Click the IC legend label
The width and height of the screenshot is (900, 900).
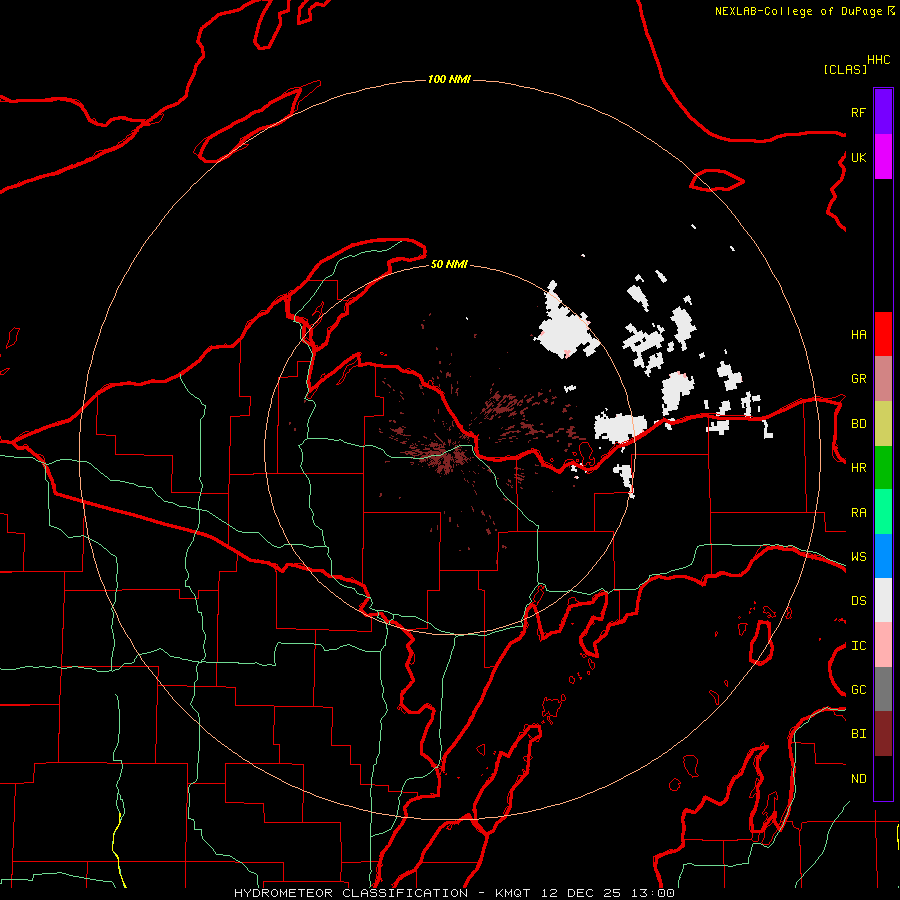coord(858,646)
